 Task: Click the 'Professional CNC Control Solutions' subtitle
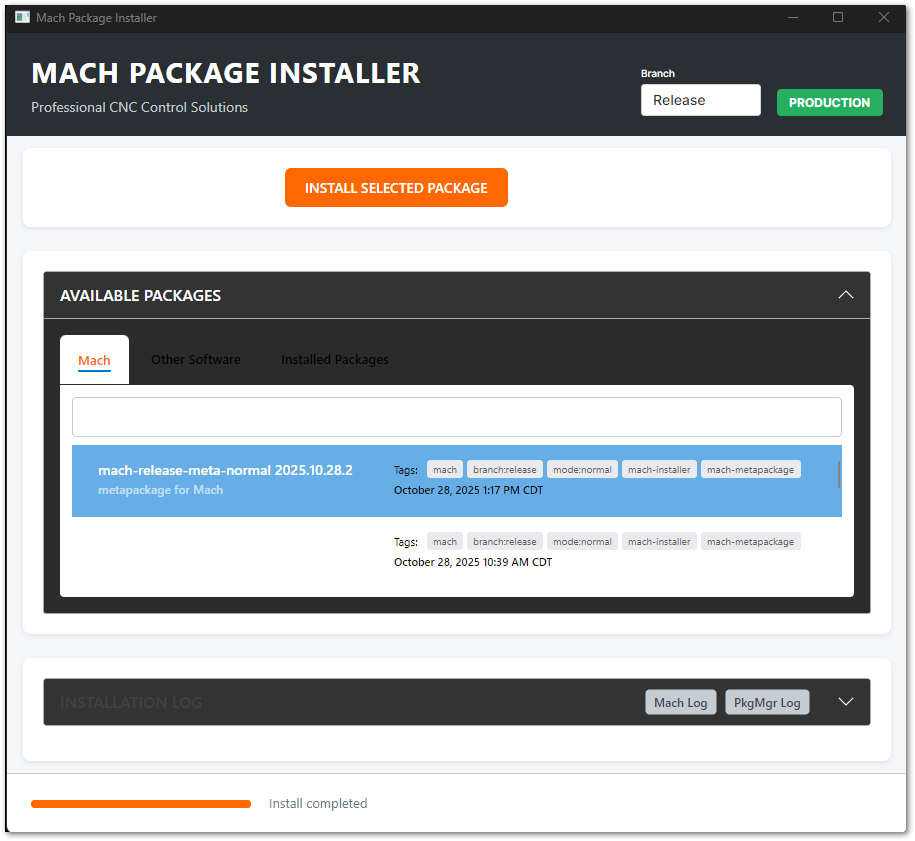tap(139, 107)
